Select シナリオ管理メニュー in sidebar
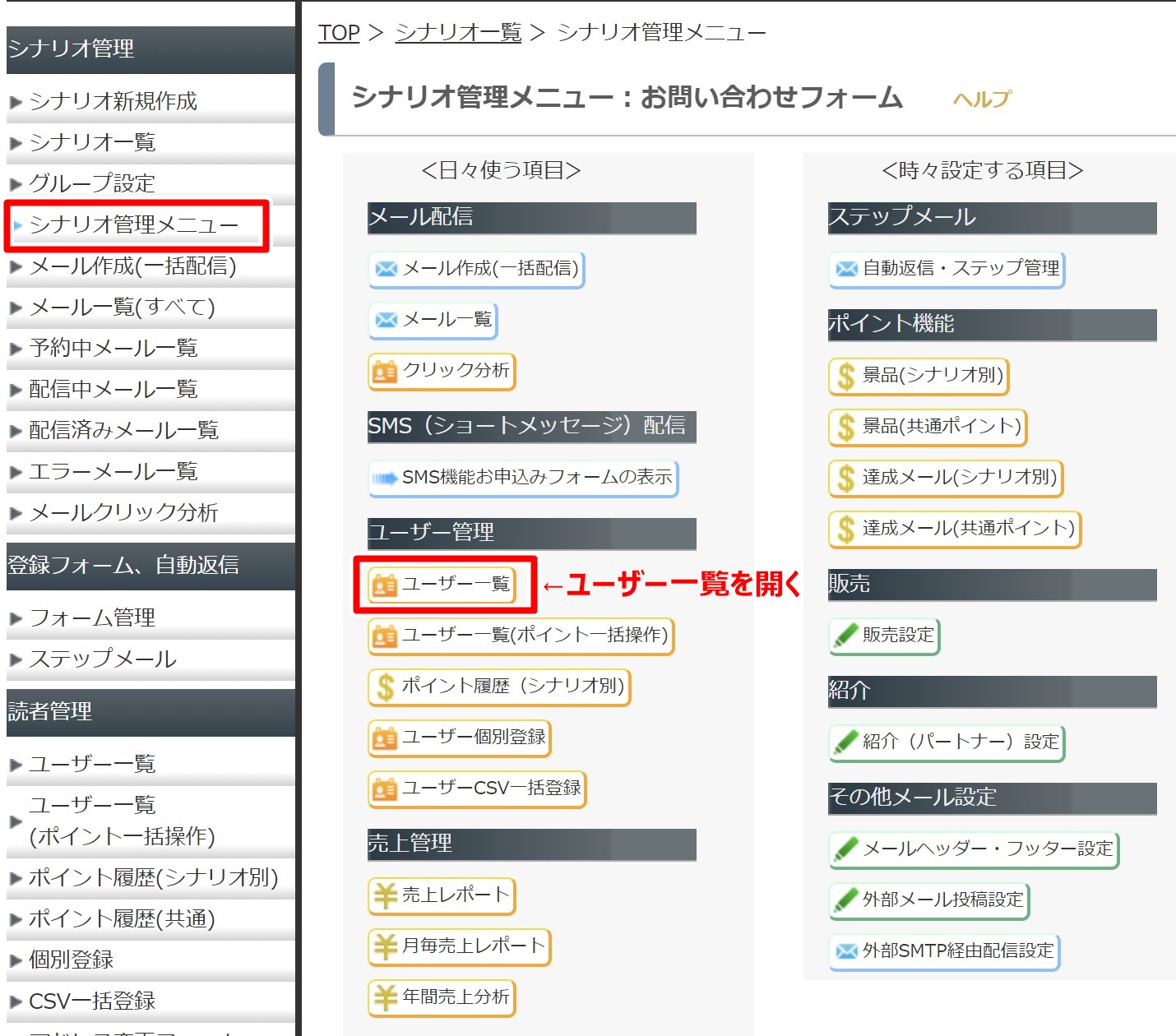Viewport: 1176px width, 1036px height. 134,224
